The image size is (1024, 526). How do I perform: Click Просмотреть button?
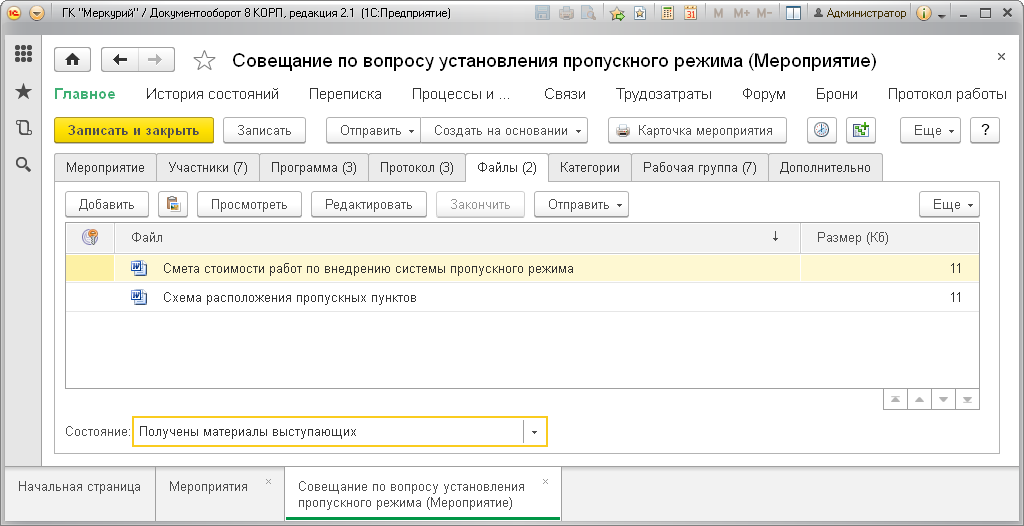(249, 204)
